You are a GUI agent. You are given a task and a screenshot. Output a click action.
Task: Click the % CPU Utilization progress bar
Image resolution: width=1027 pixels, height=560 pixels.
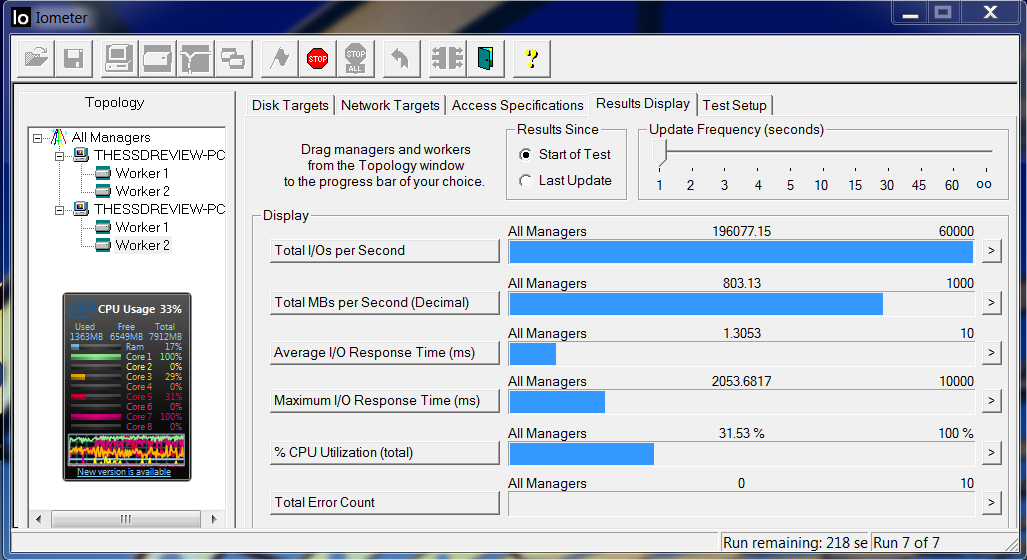(x=741, y=454)
